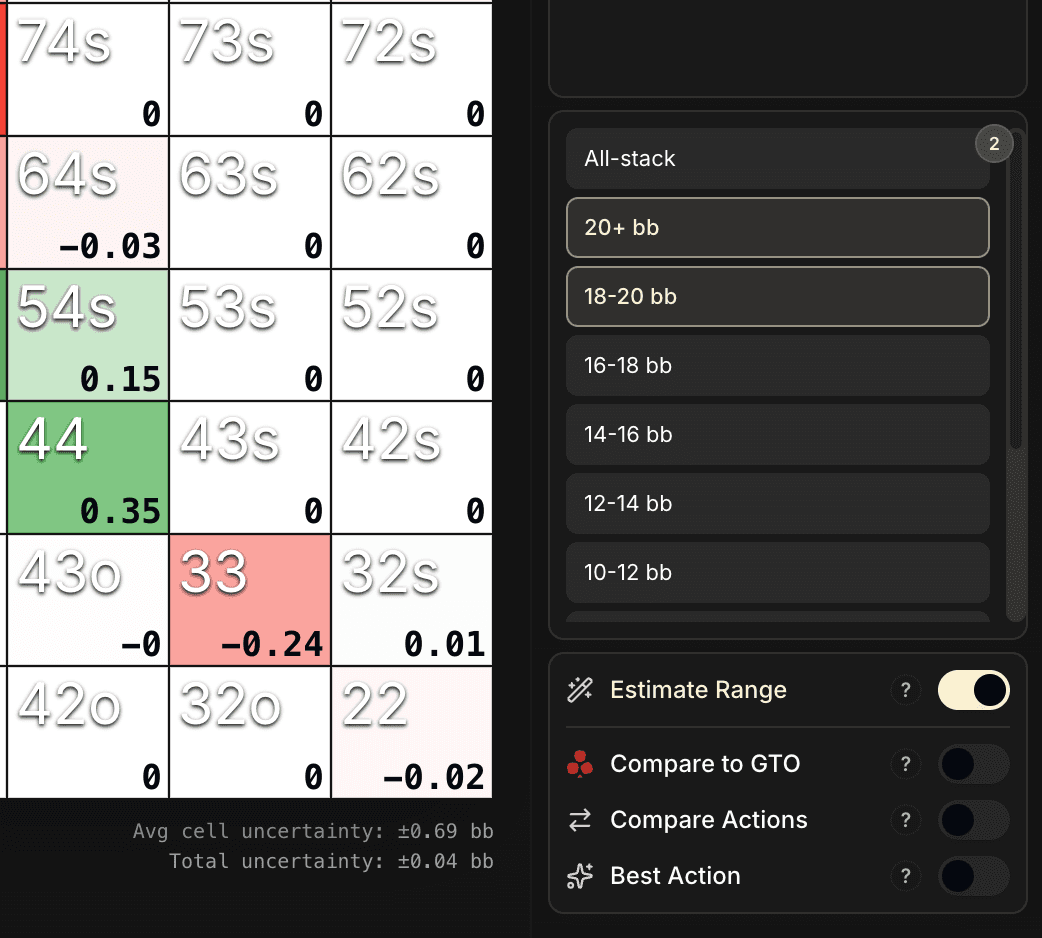Select the 43s hand cell
Screen dimensions: 1042x938
tap(250, 467)
